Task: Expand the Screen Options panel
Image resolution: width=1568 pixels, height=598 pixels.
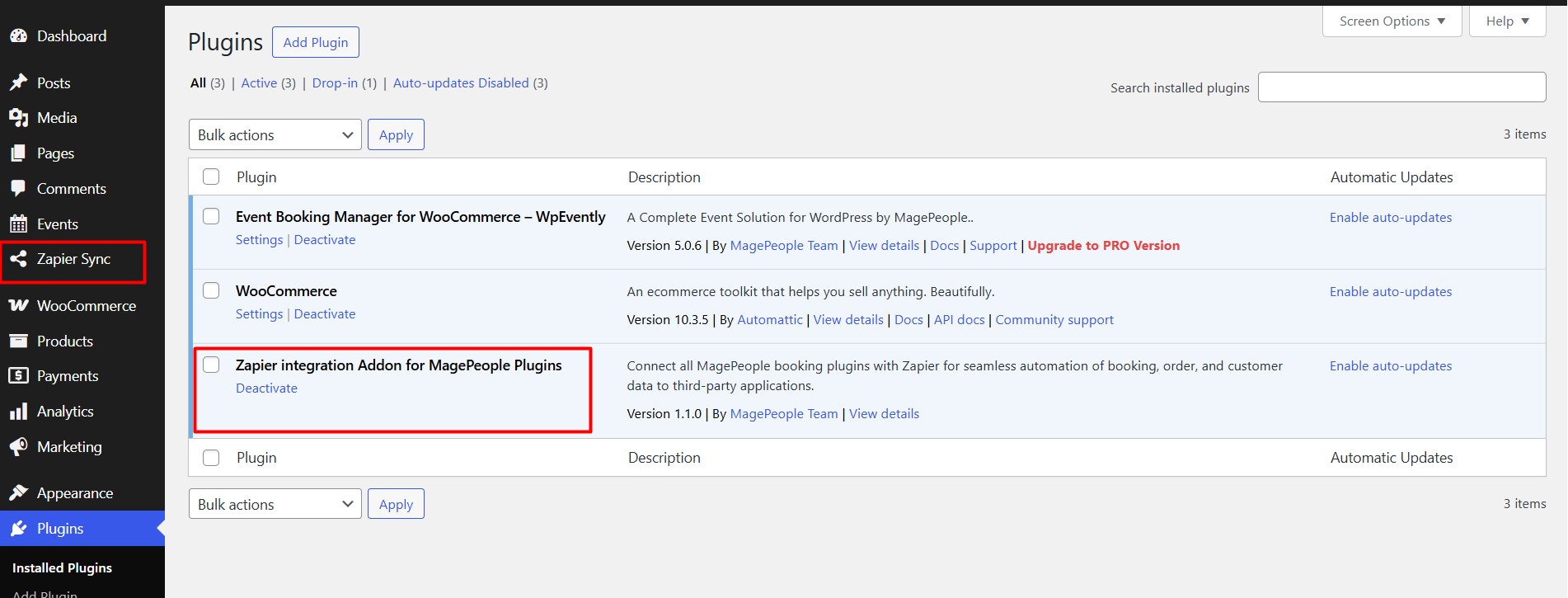Action: coord(1392,21)
